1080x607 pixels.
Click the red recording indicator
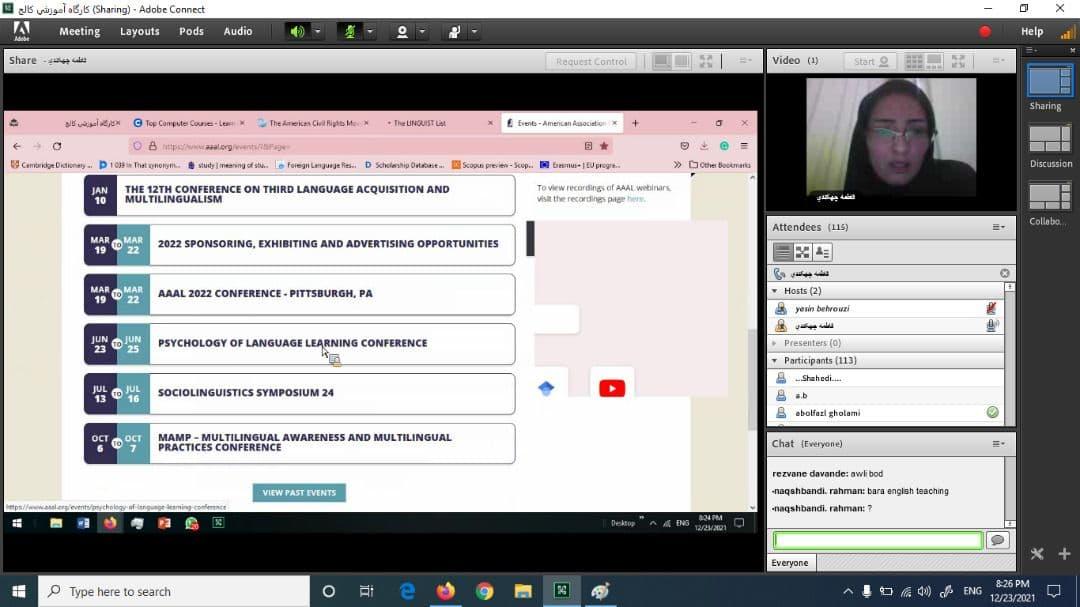coord(985,32)
